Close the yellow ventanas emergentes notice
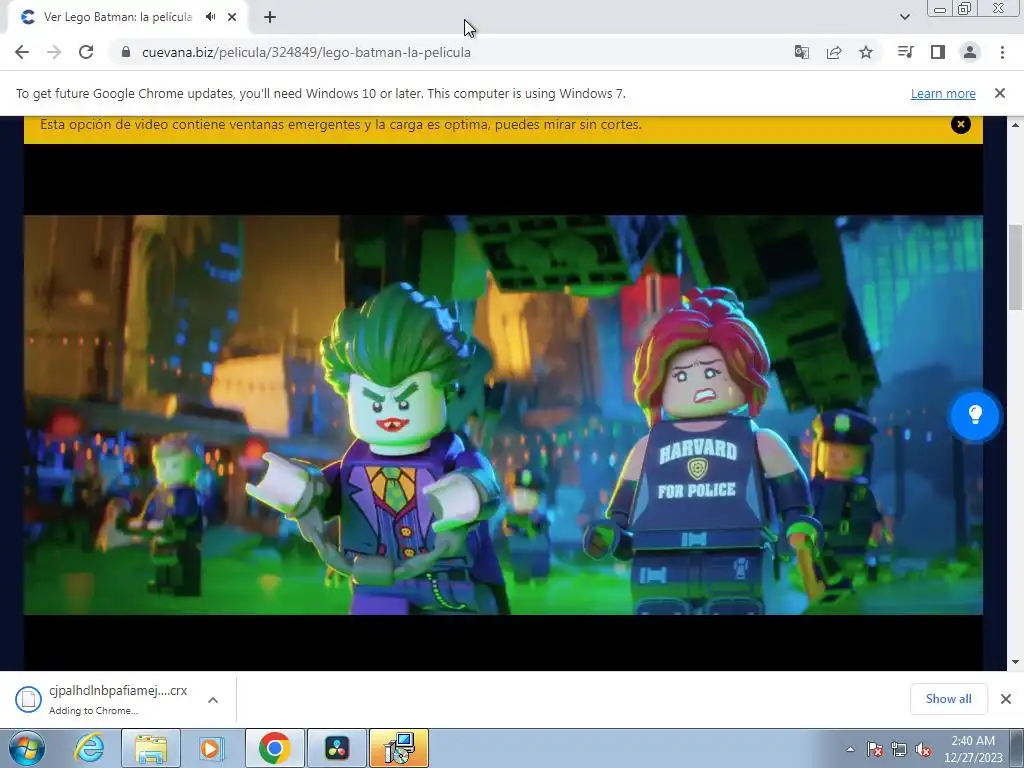Screen dimensions: 1024x768 pos(961,124)
